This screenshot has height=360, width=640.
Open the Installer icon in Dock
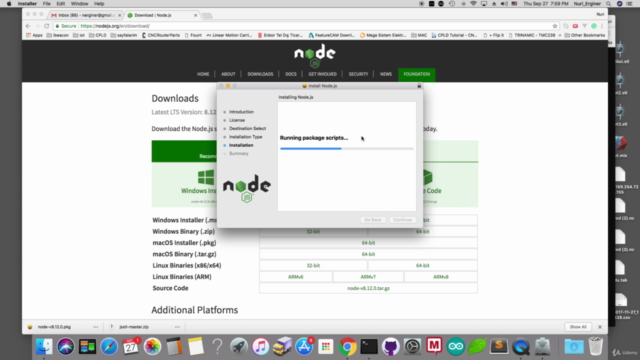click(542, 347)
